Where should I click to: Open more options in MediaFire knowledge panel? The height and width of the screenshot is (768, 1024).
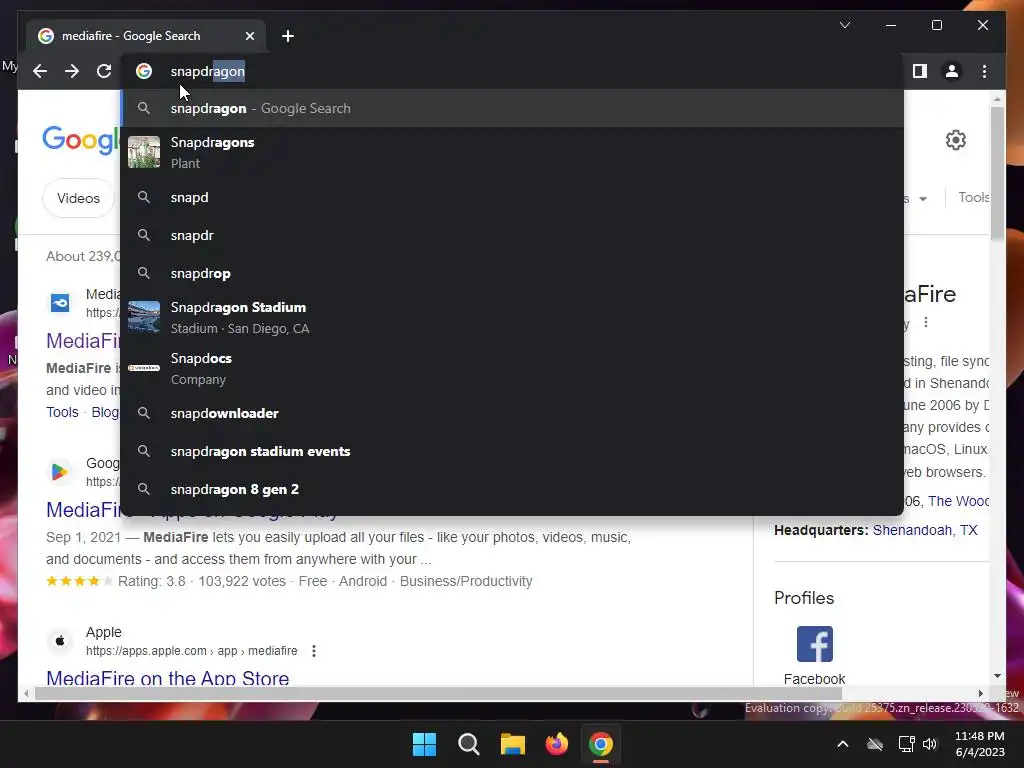pos(925,322)
